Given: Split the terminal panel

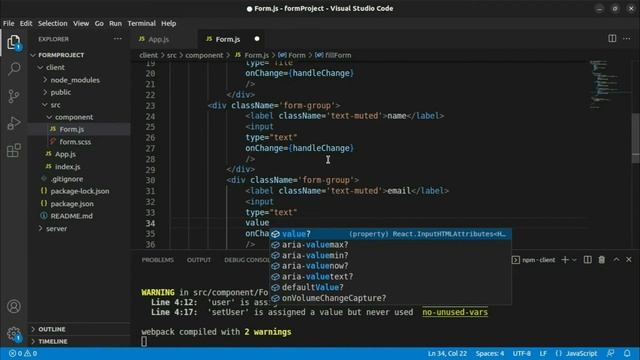Looking at the screenshot, I should tap(587, 260).
